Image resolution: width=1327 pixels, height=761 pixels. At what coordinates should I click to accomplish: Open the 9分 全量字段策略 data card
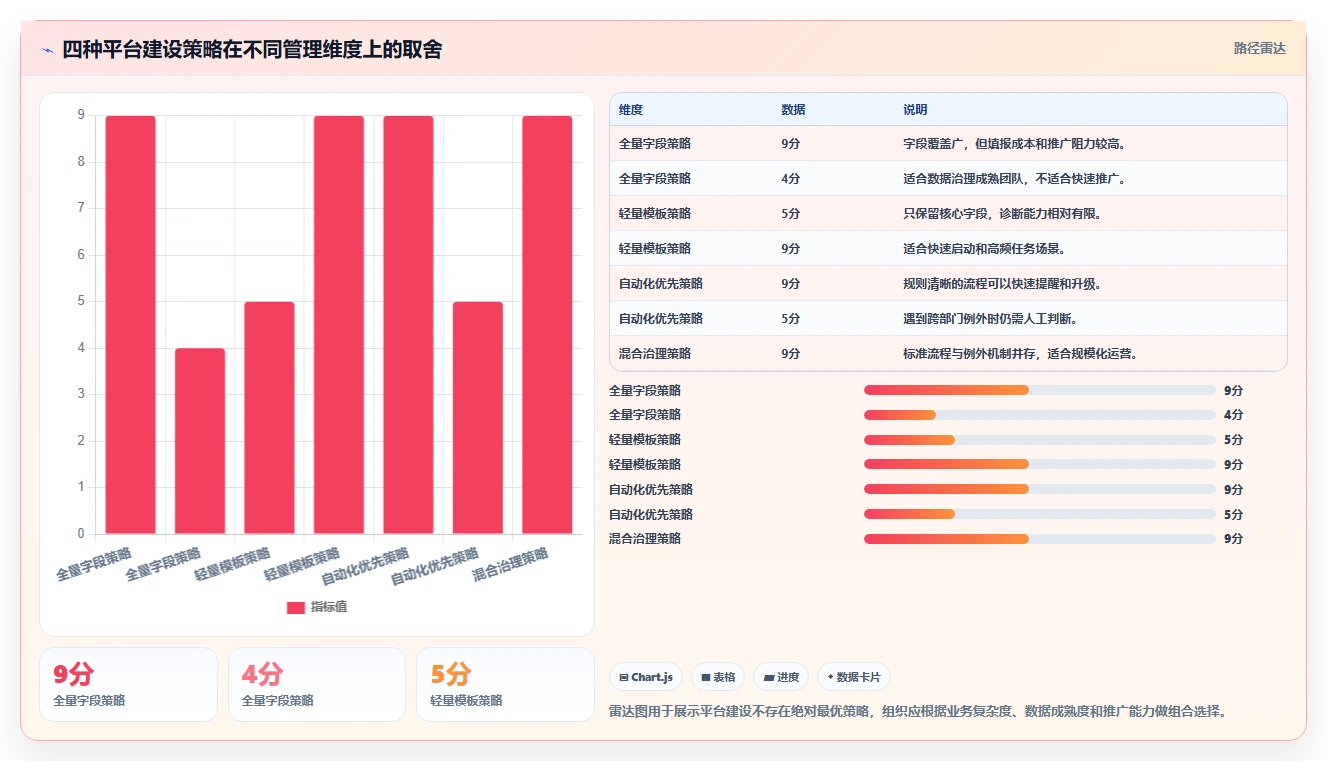click(x=128, y=684)
